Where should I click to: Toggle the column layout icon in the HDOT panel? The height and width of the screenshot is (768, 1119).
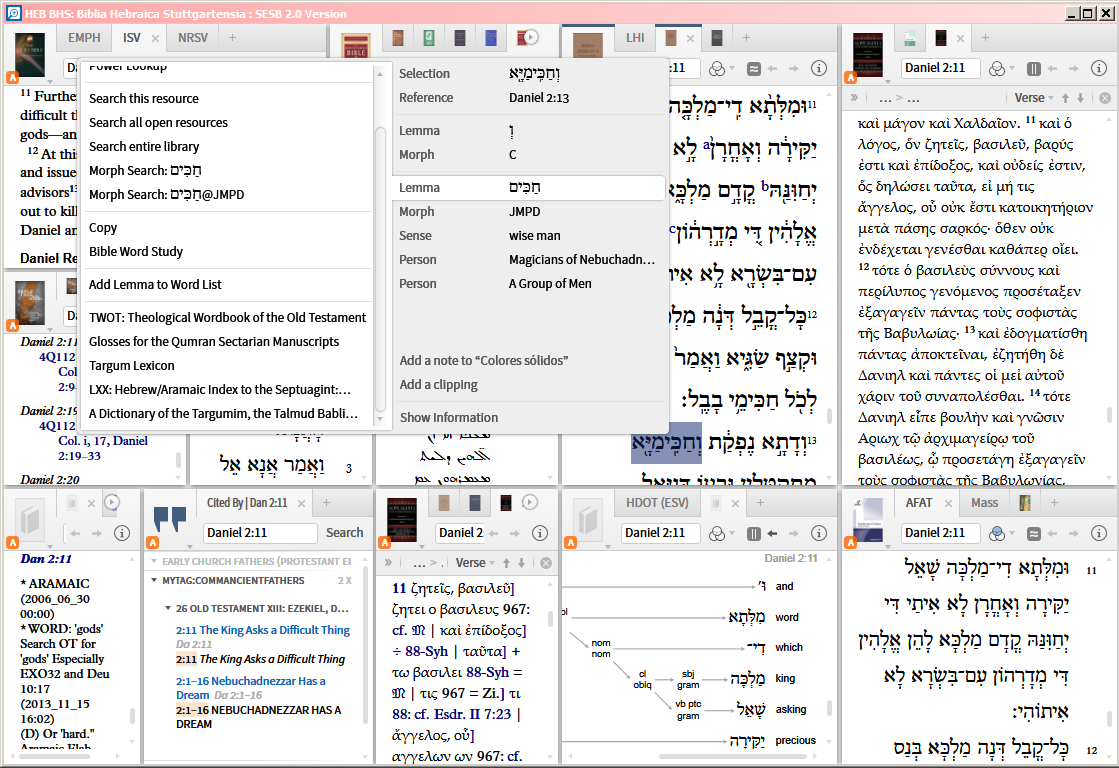pyautogui.click(x=754, y=533)
